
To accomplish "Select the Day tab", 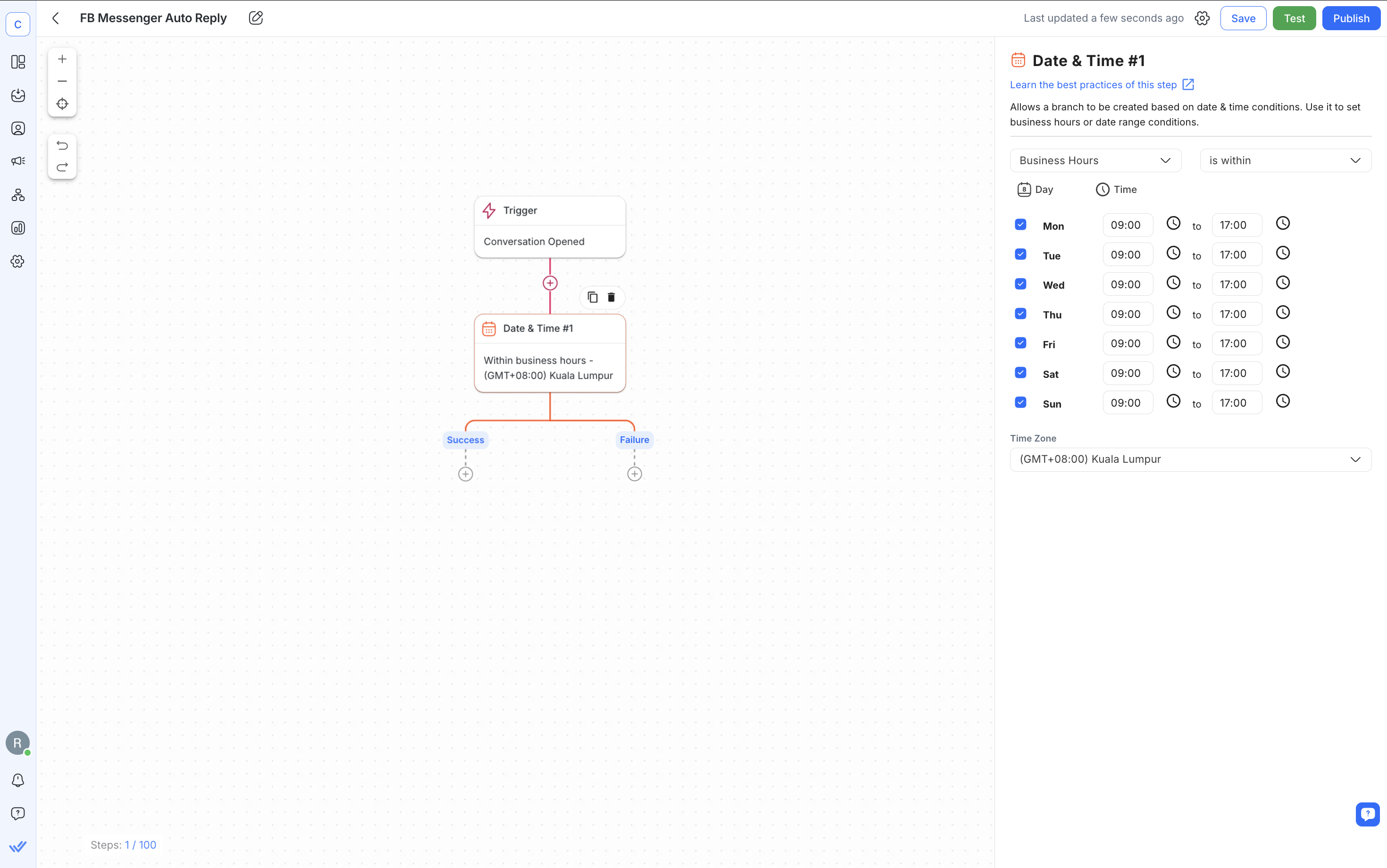I will [x=1036, y=190].
